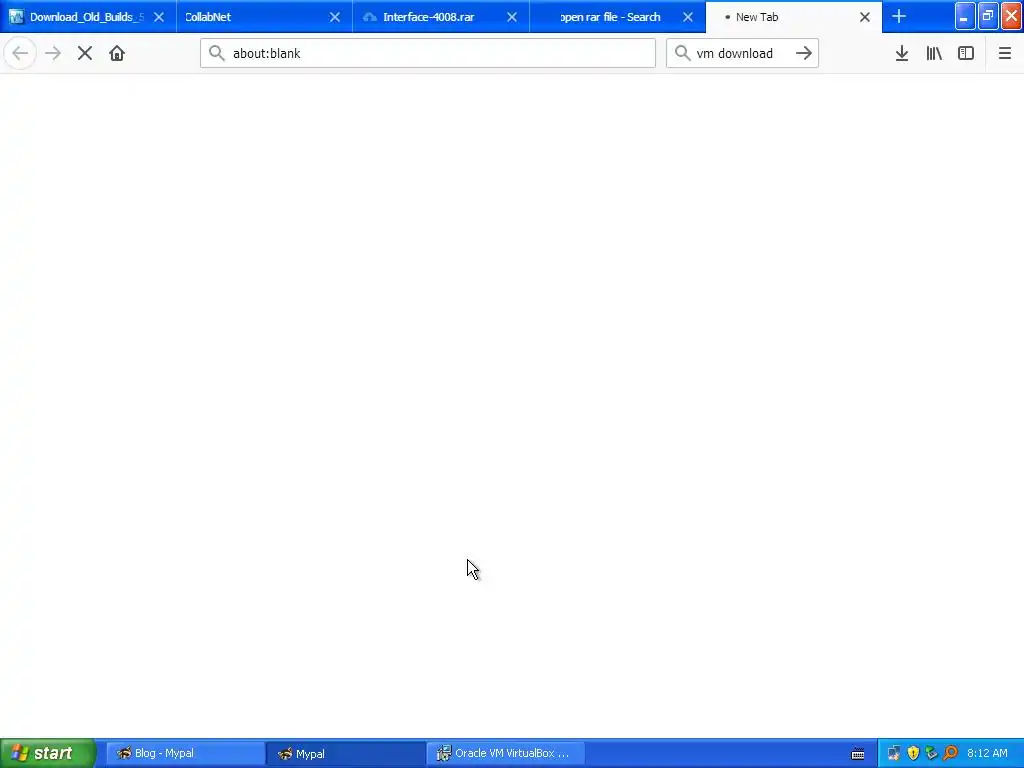Switch to the Download_Old_Builds tab
This screenshot has width=1024, height=768.
(x=88, y=17)
